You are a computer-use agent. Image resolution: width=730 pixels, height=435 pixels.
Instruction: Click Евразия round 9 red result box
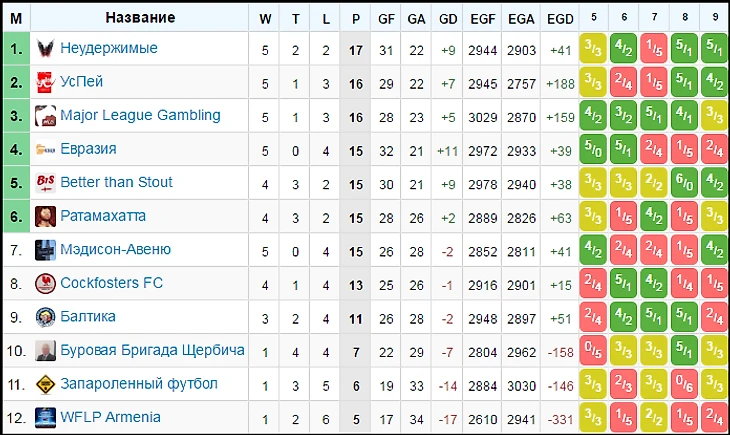tap(714, 149)
